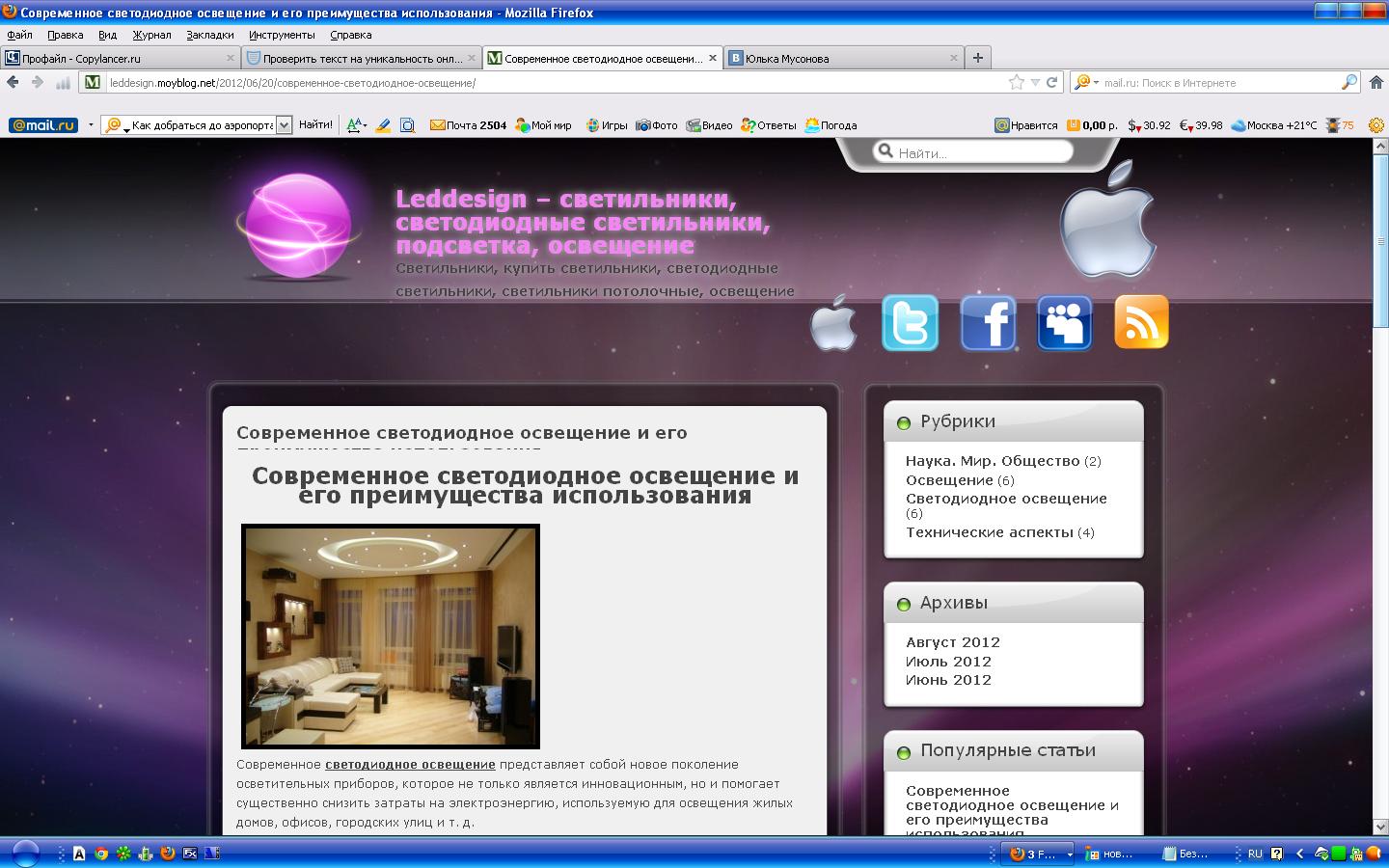The image size is (1389, 868).
Task: Expand the Firefox taskbar group dropdown
Action: click(x=1069, y=854)
